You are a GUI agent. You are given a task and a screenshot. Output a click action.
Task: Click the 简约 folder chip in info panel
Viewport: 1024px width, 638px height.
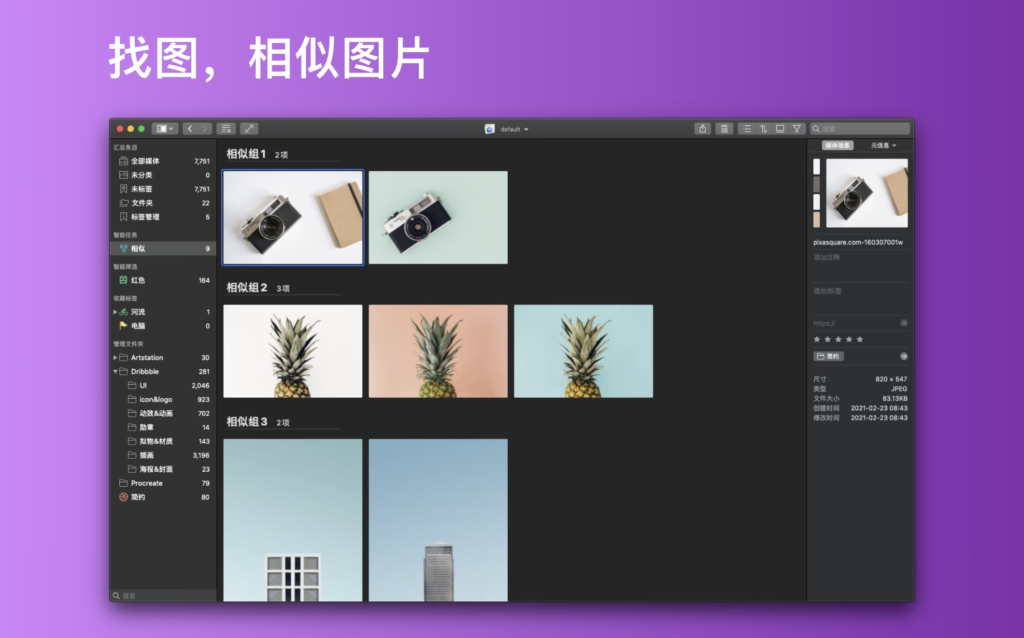(828, 356)
